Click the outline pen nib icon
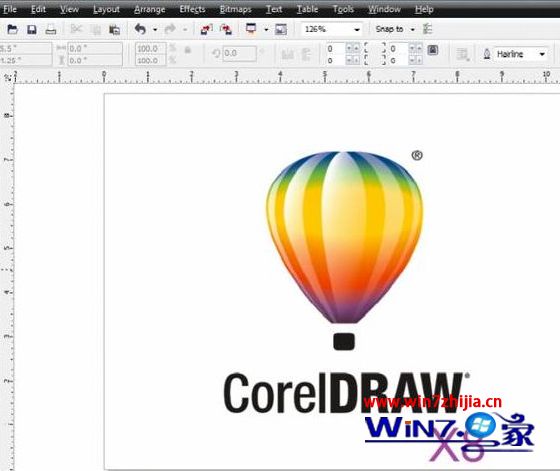 pyautogui.click(x=486, y=54)
